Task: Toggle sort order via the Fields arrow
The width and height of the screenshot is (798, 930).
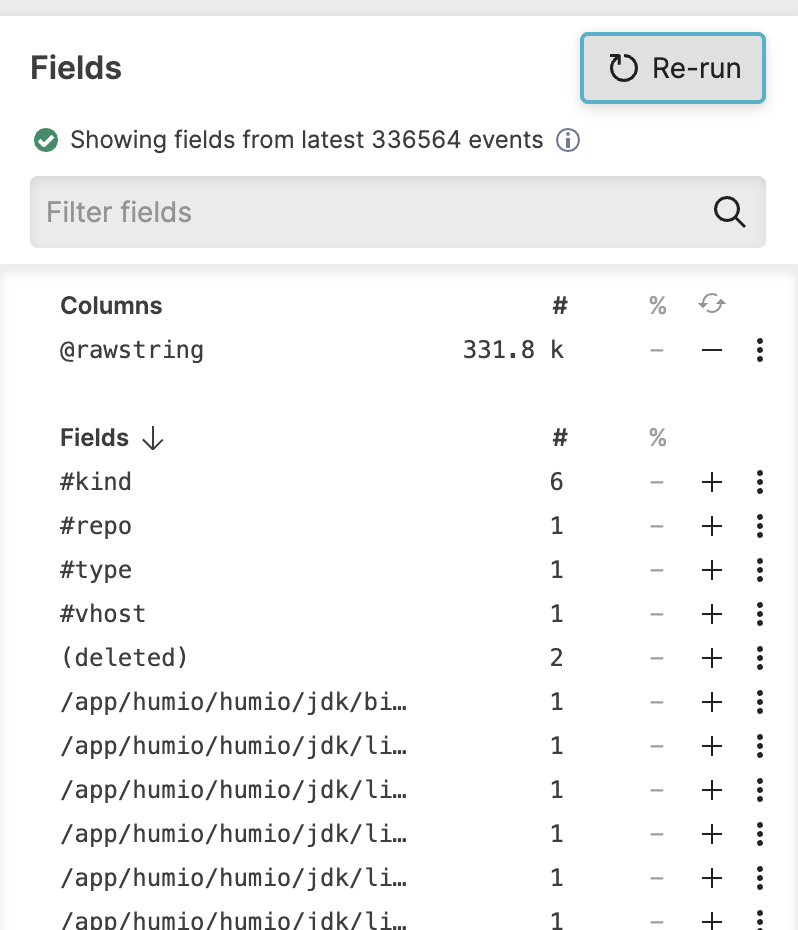Action: click(151, 438)
